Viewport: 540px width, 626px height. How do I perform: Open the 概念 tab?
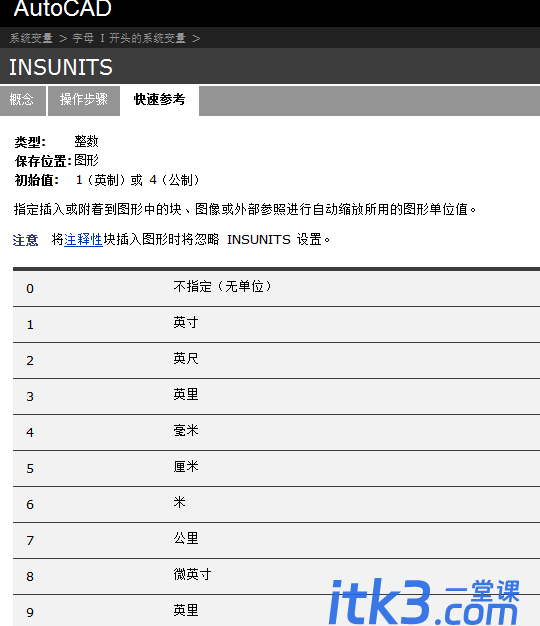[23, 100]
